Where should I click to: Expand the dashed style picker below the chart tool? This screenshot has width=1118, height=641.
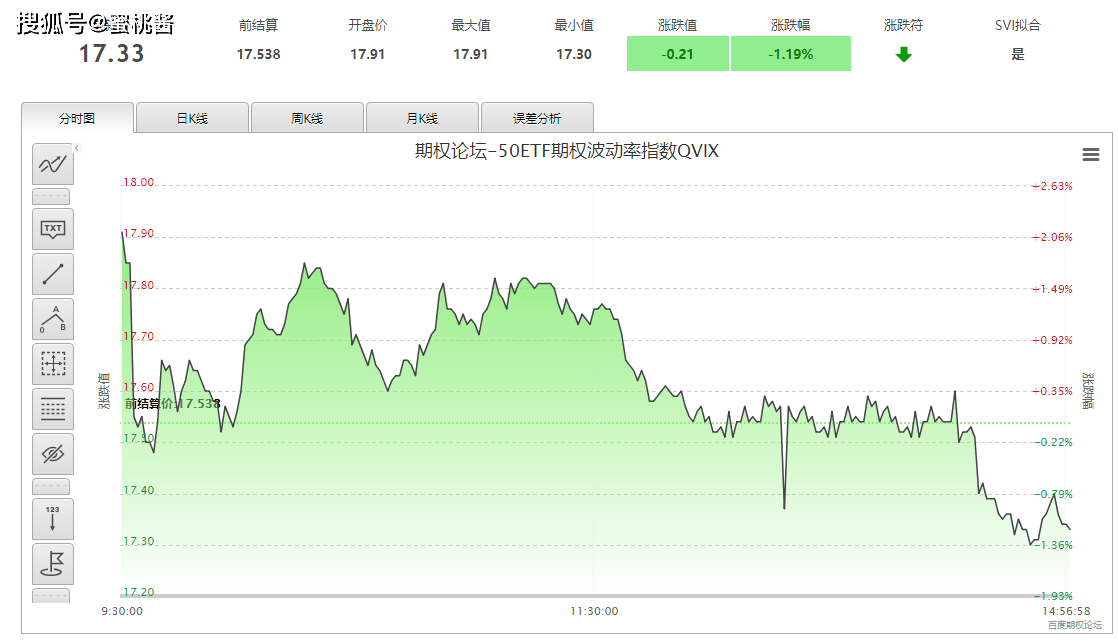coord(52,196)
